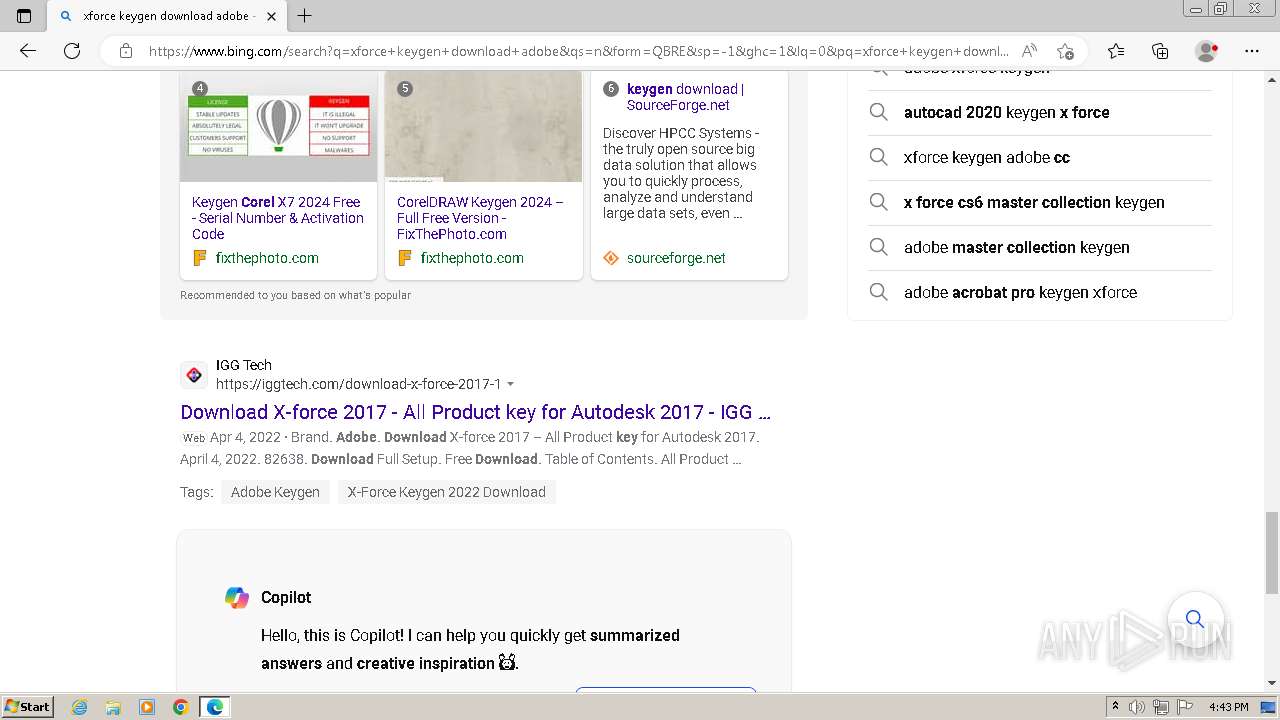Click the IGG Tech site favicon
The height and width of the screenshot is (720, 1280).
tap(194, 375)
